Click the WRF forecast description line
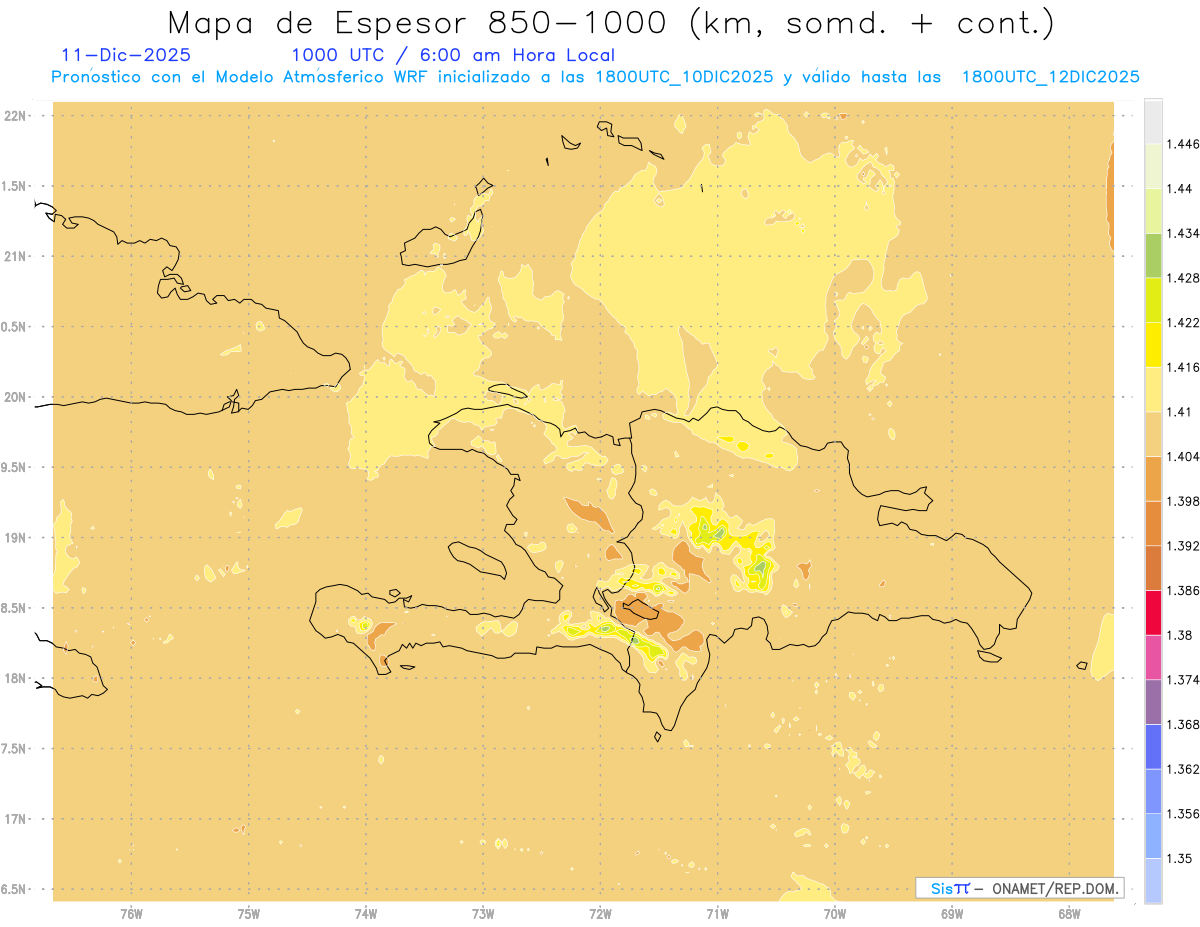The image size is (1200, 927). [x=596, y=77]
